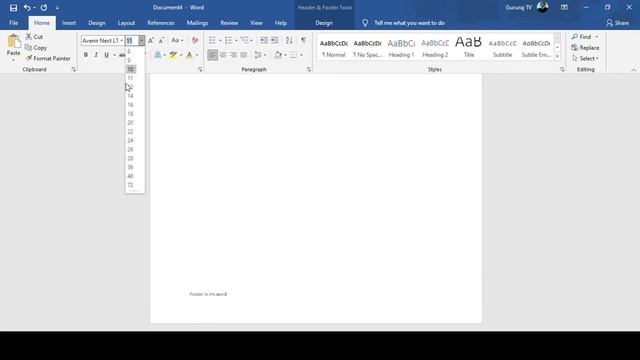Expand the Paste options arrow

[x=13, y=60]
